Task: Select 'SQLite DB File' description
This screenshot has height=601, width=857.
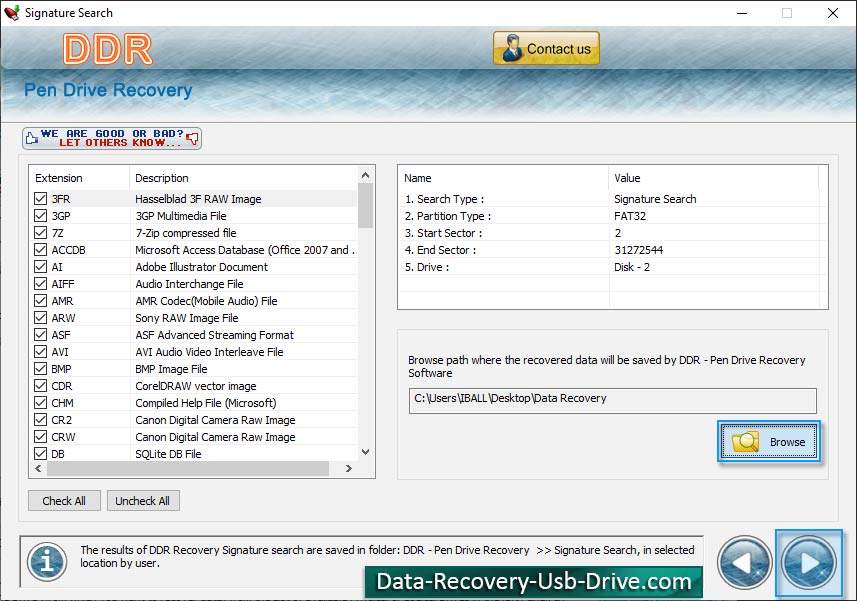Action: (168, 453)
